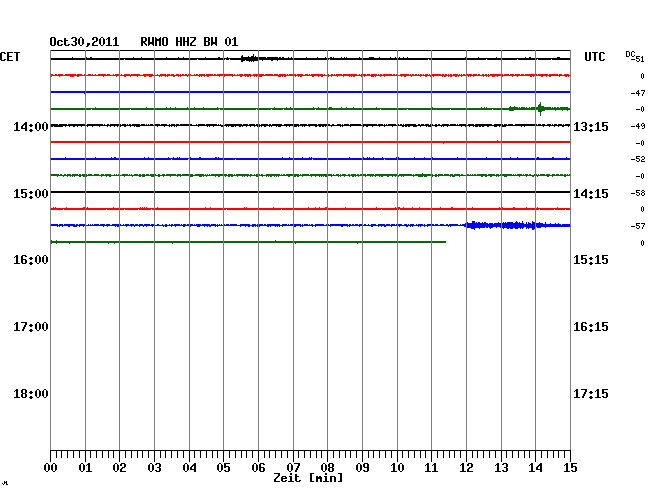The height and width of the screenshot is (494, 650).
Task: Click minute tick label "10"
Action: coord(397,468)
